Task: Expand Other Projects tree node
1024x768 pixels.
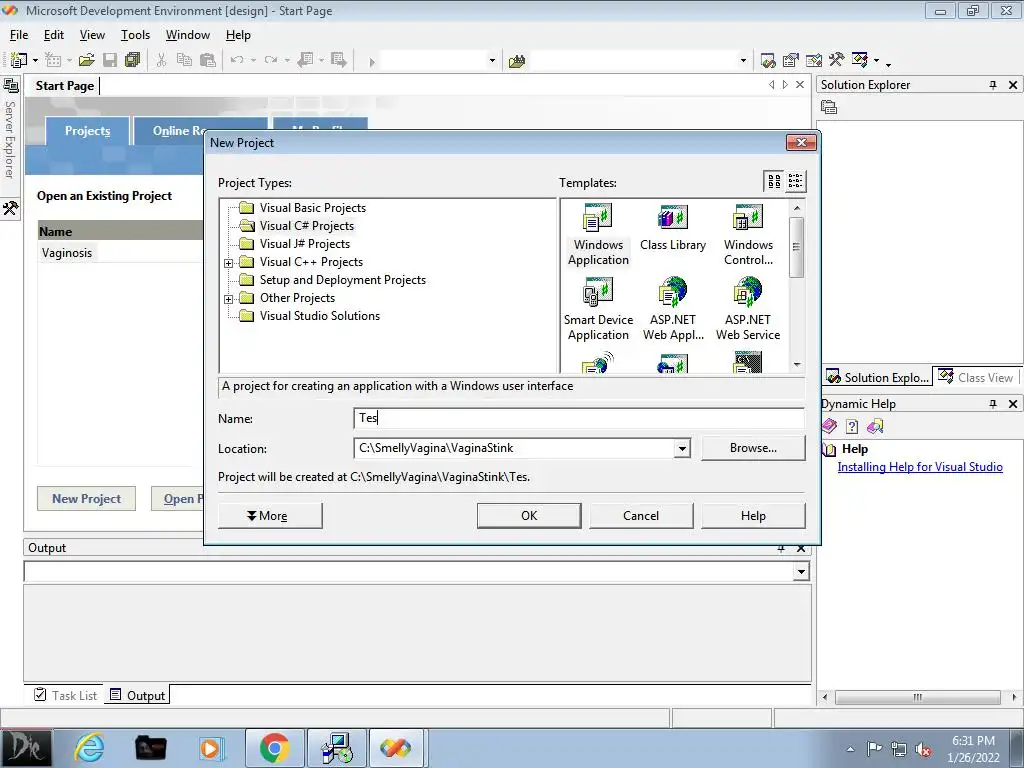Action: click(229, 299)
